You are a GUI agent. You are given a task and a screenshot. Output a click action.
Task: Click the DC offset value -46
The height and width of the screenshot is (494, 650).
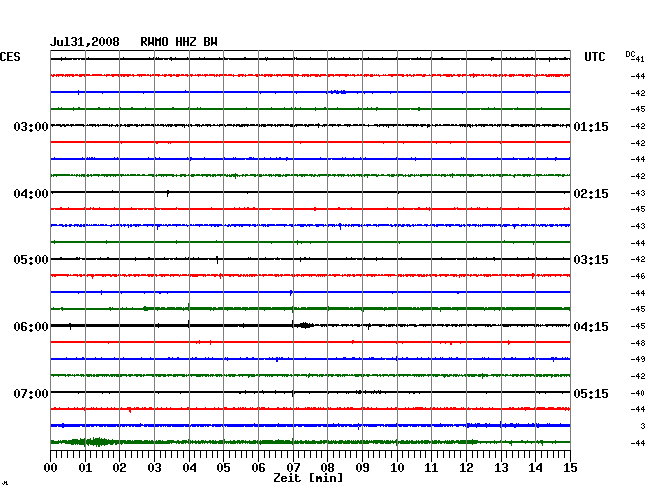[638, 276]
